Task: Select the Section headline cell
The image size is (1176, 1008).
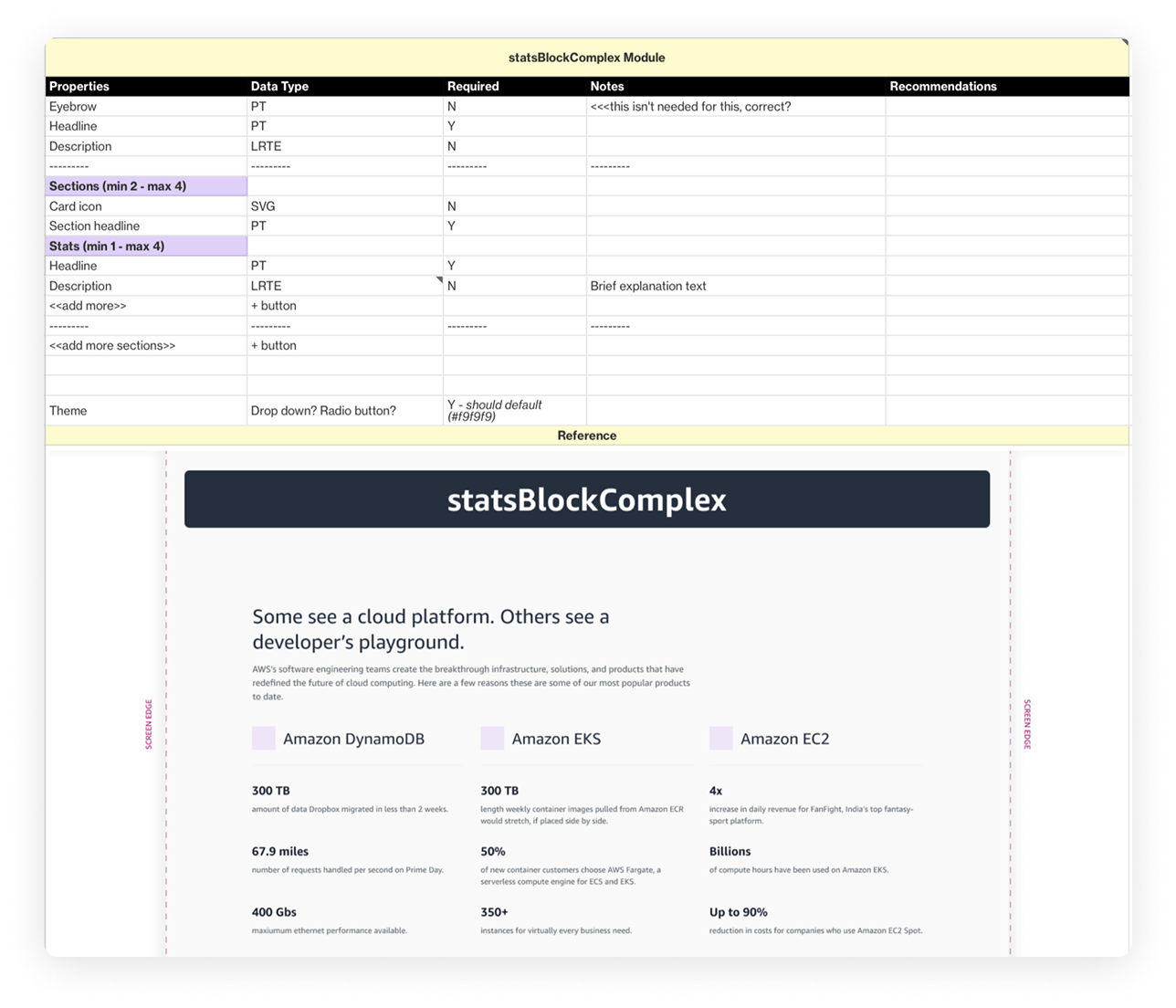Action: [146, 226]
